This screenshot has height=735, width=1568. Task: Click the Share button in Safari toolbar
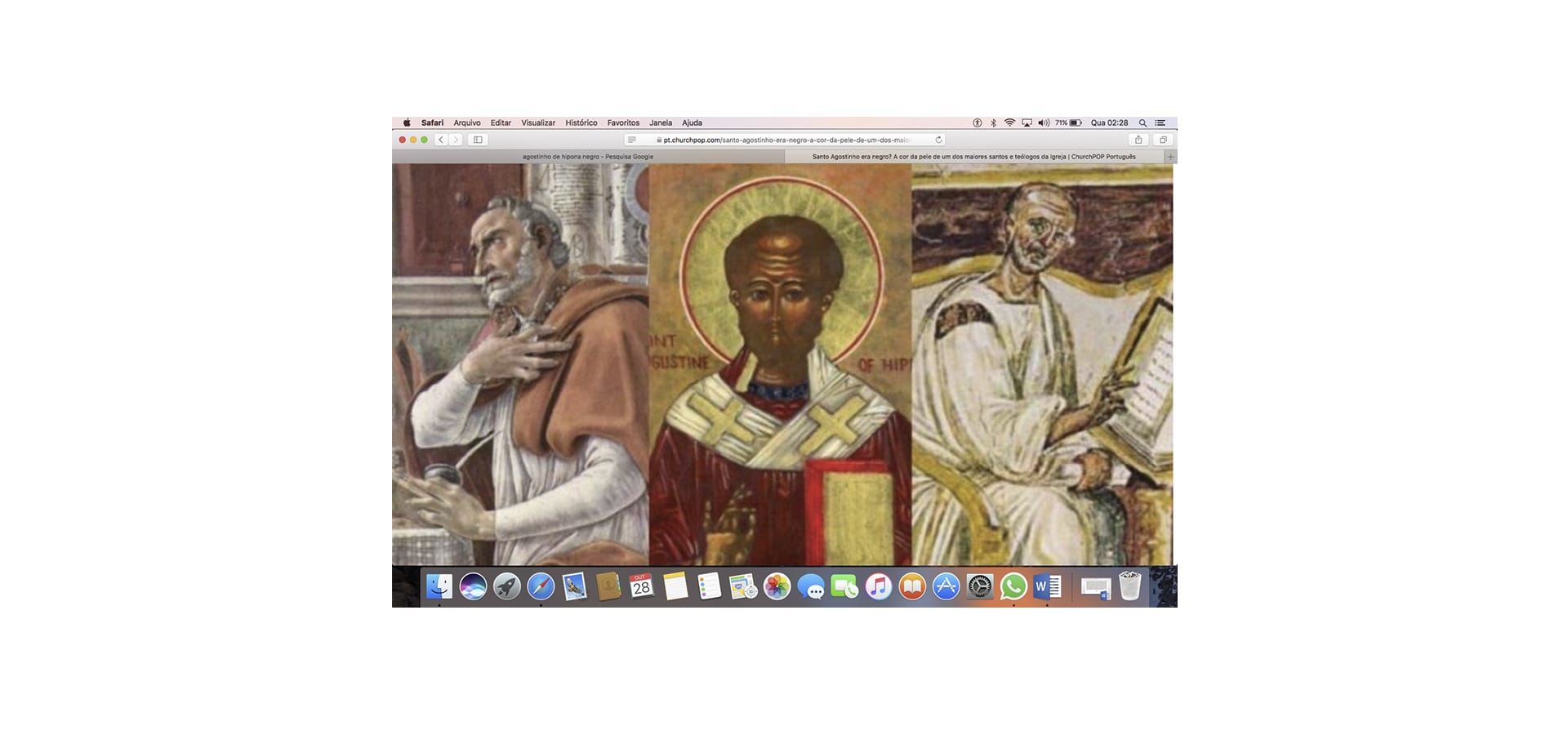point(1138,140)
